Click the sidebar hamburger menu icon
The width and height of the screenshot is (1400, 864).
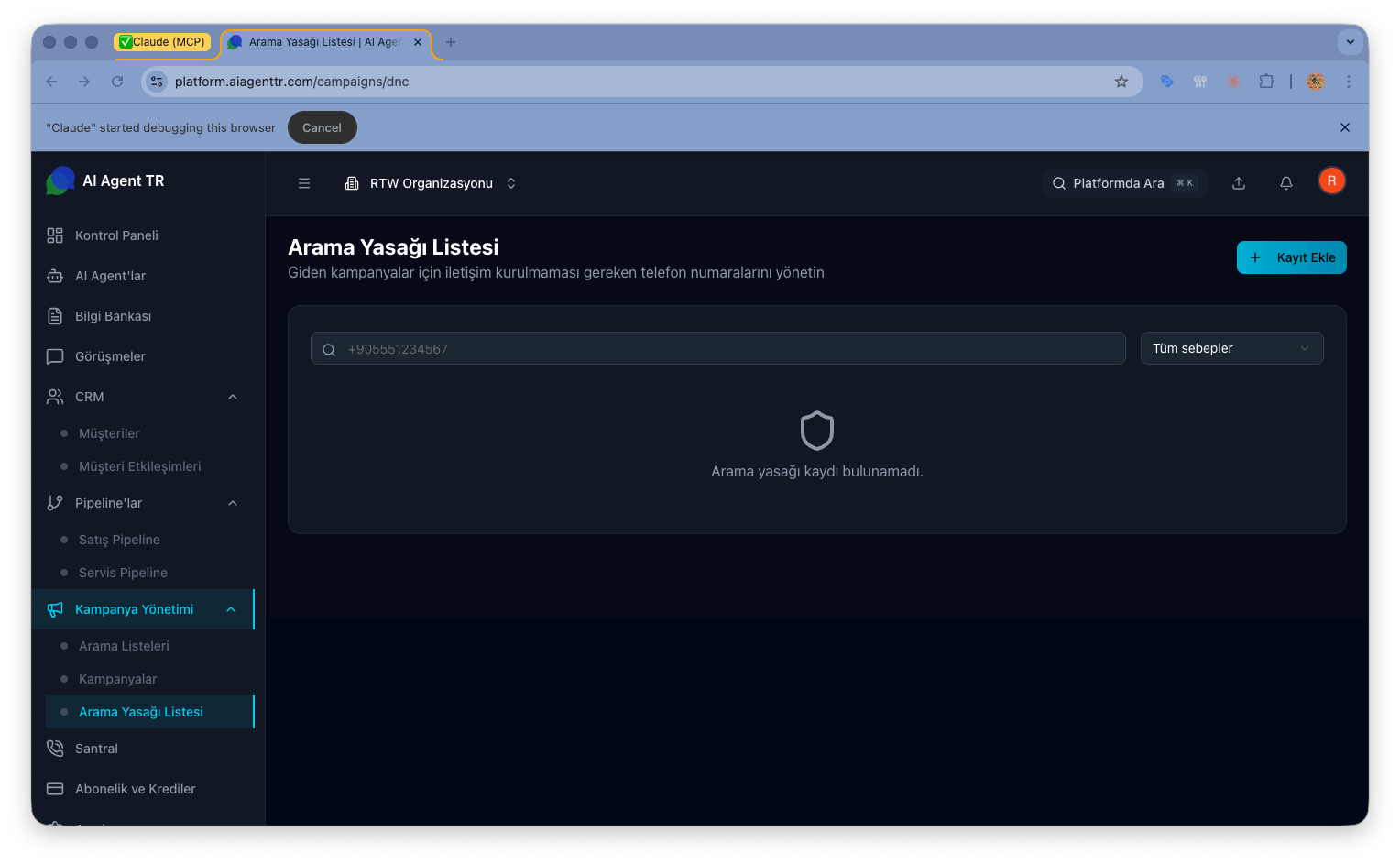303,183
